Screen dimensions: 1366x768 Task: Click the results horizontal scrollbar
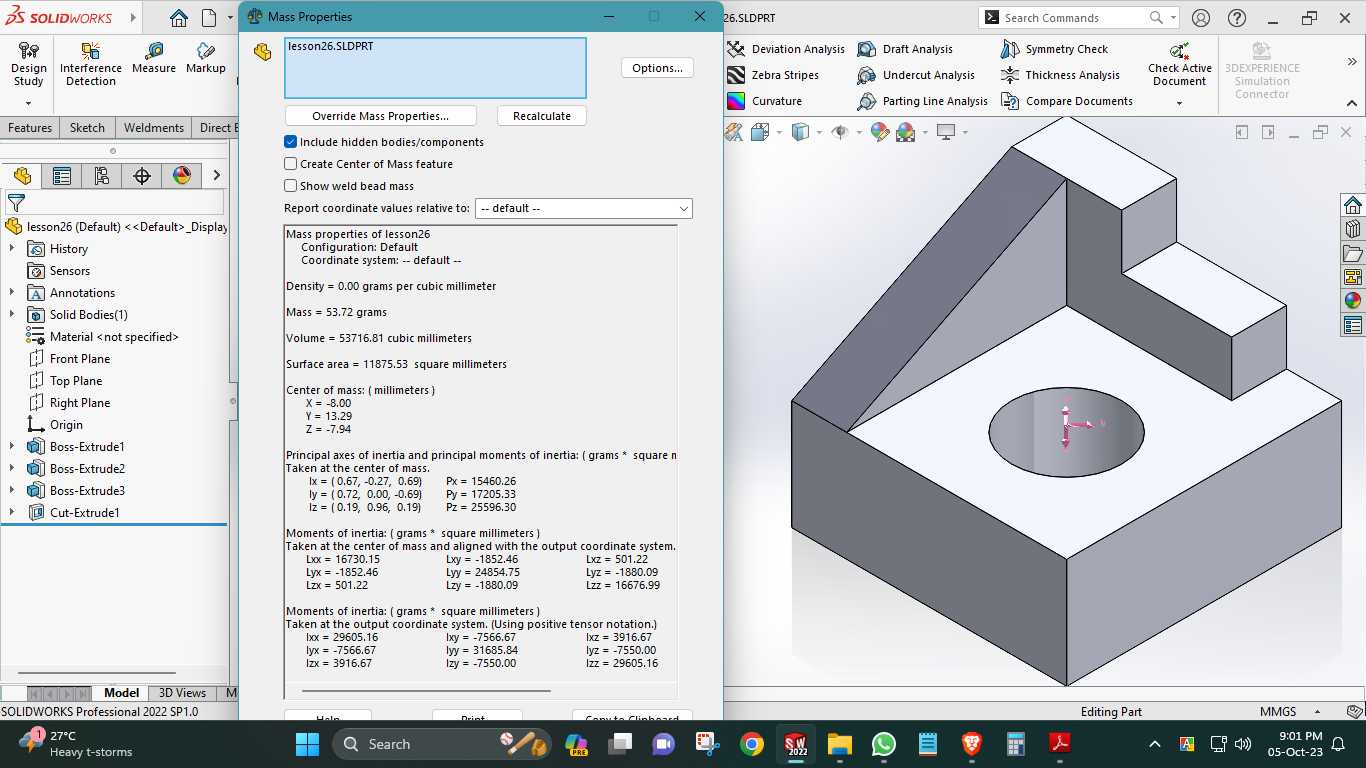(x=426, y=690)
